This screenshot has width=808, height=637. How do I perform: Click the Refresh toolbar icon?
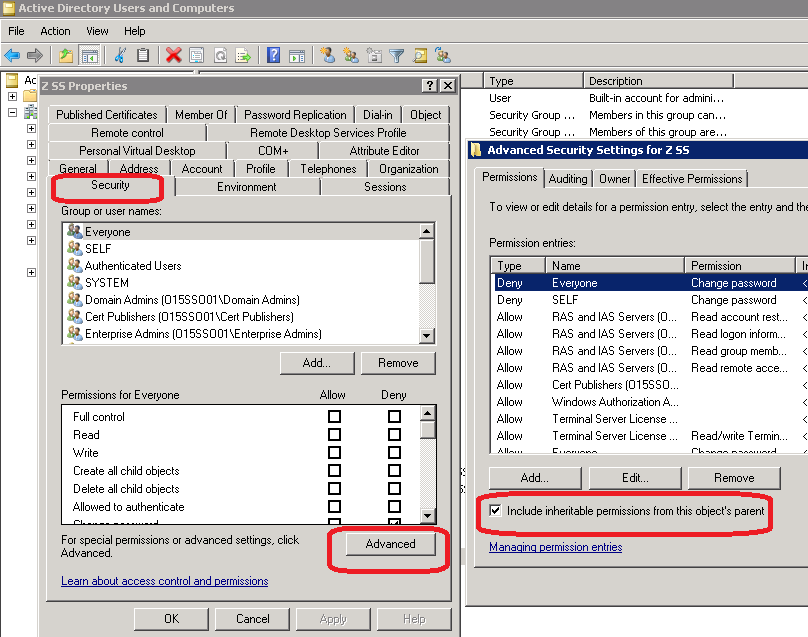click(x=220, y=55)
